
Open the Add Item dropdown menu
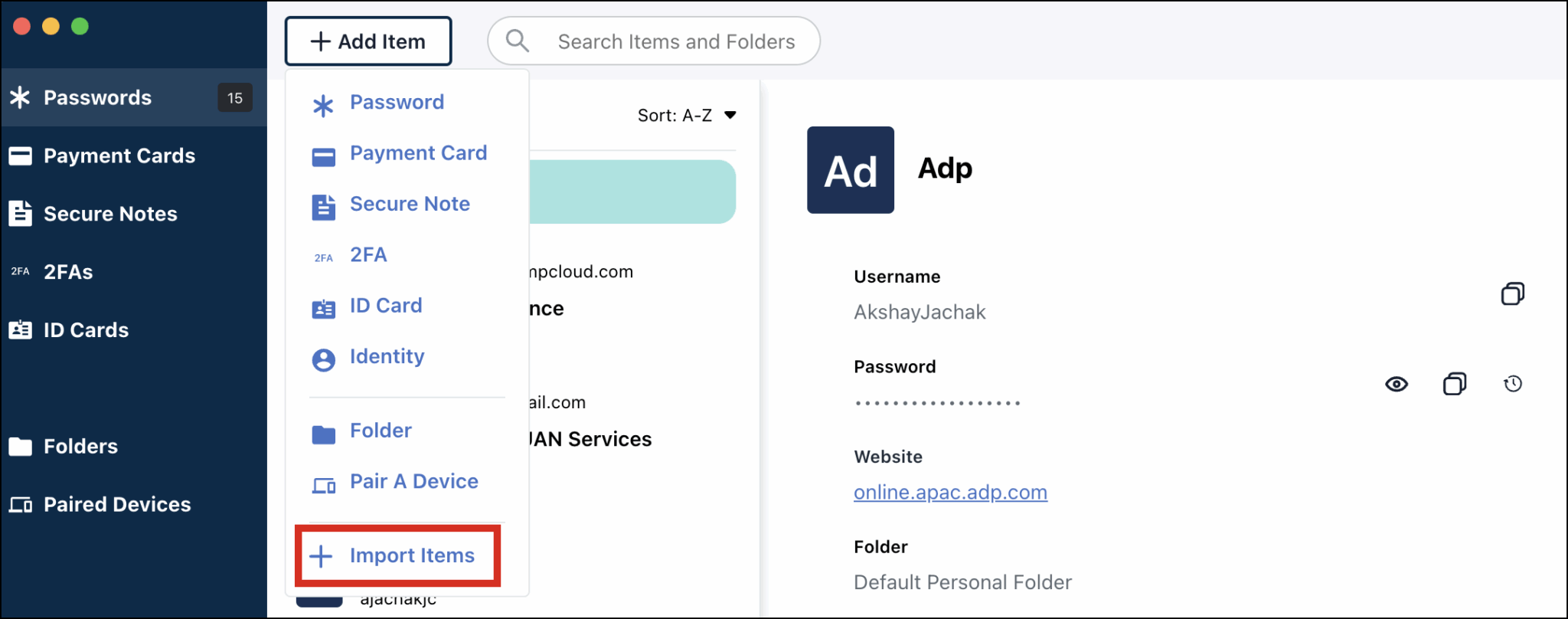tap(368, 41)
